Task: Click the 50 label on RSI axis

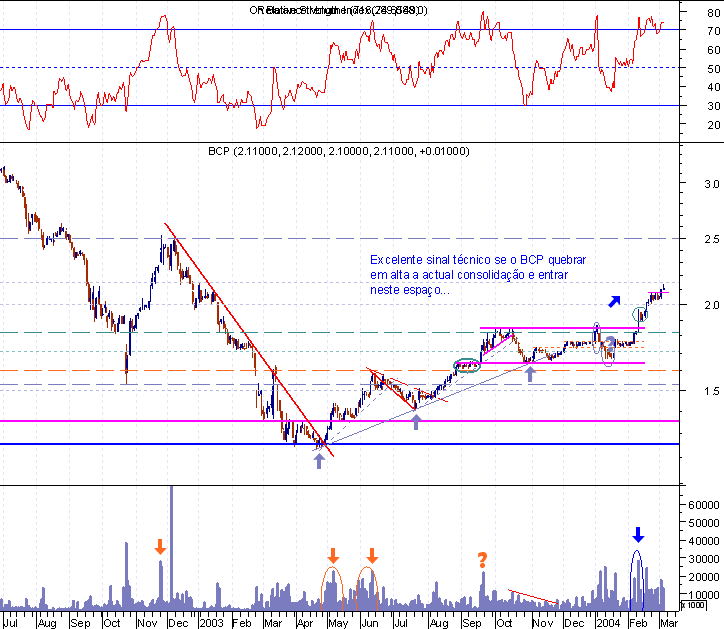Action: tap(713, 69)
